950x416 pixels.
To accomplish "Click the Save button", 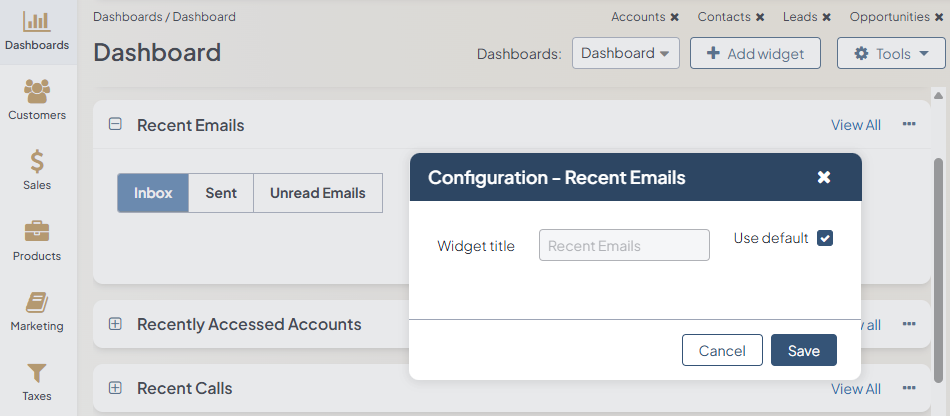I will click(x=803, y=350).
